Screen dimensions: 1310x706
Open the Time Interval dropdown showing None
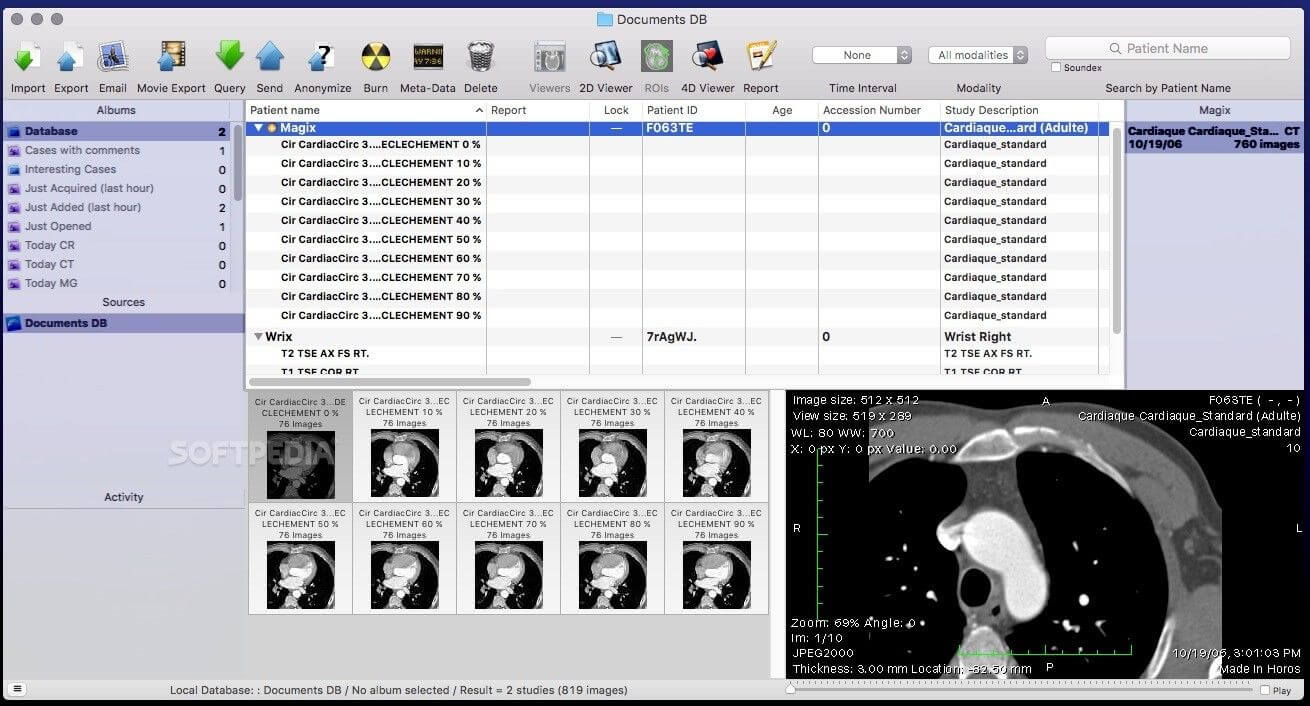pyautogui.click(x=862, y=55)
